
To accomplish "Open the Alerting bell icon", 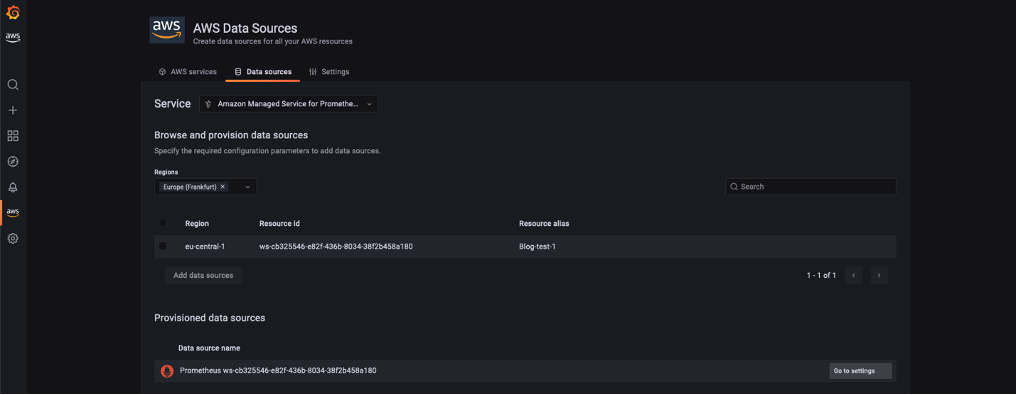I will point(12,187).
